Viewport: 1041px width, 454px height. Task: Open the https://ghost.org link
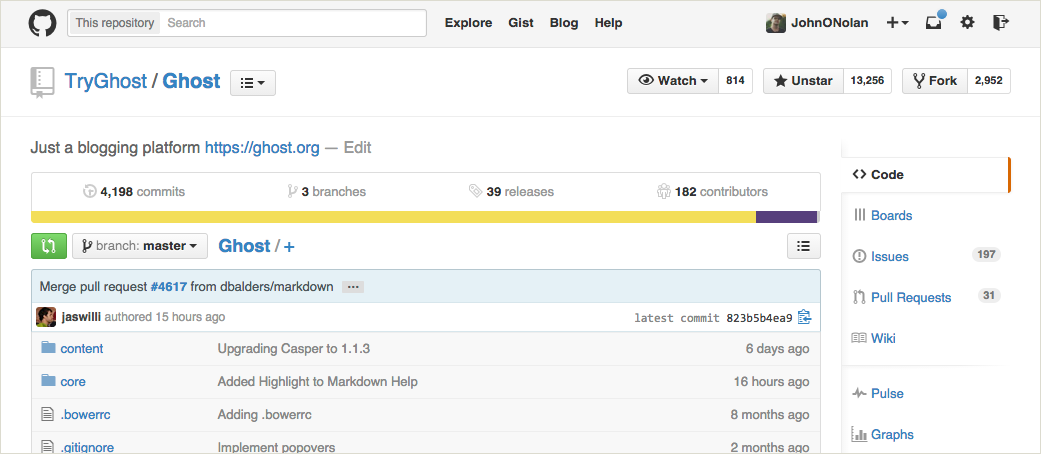(x=262, y=147)
